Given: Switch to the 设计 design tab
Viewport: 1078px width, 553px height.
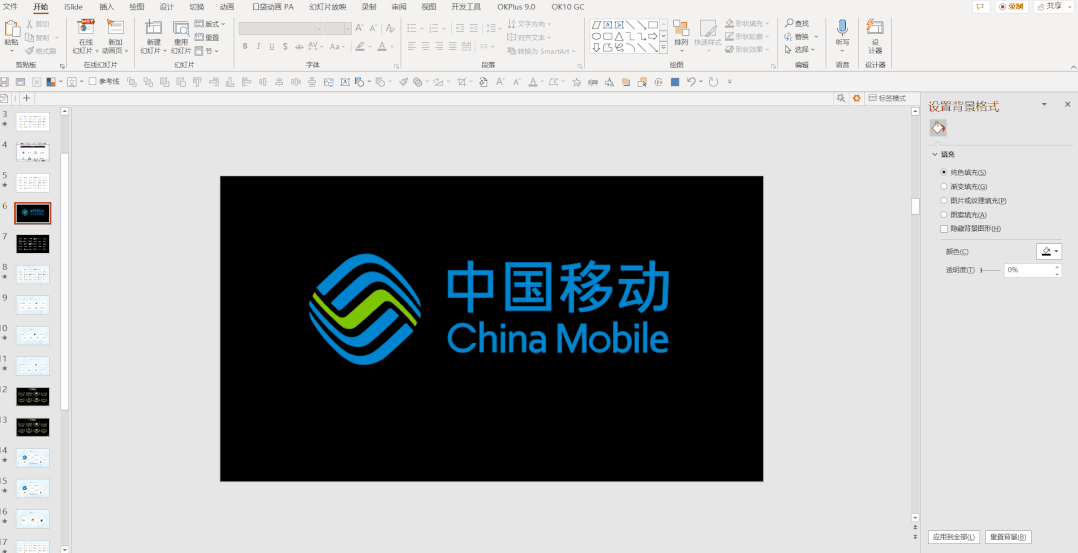Looking at the screenshot, I should pyautogui.click(x=166, y=7).
